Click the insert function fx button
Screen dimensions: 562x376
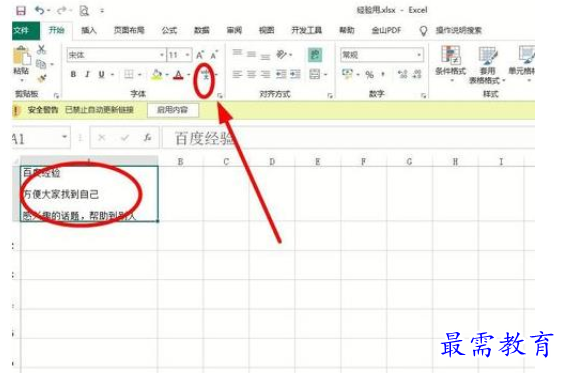coord(147,137)
